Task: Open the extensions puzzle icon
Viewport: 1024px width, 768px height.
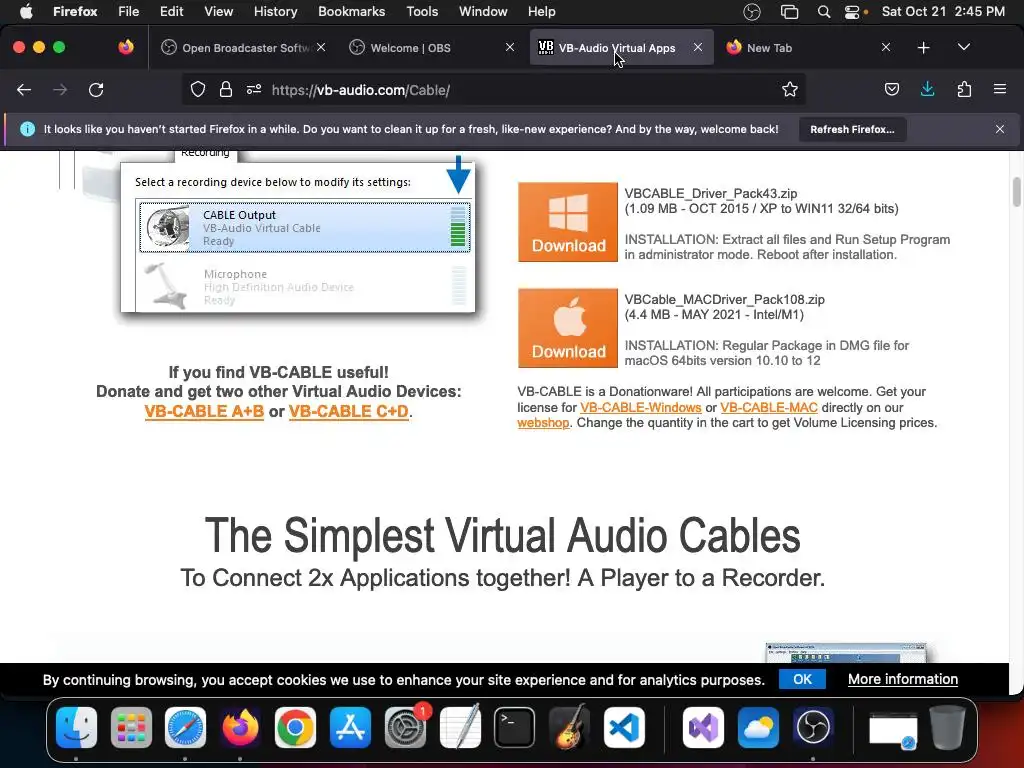Action: click(964, 89)
